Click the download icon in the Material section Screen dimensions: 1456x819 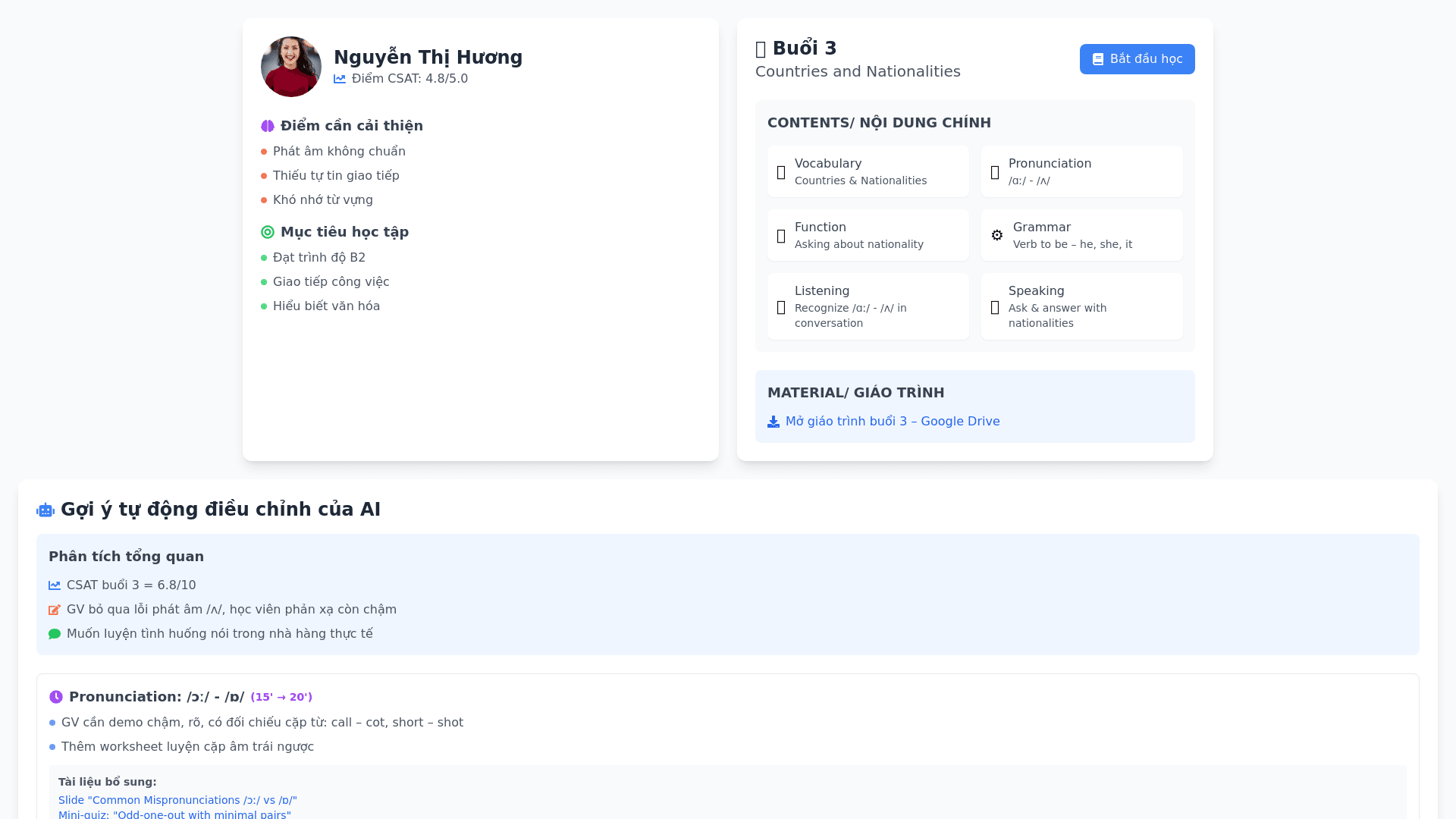pos(773,422)
